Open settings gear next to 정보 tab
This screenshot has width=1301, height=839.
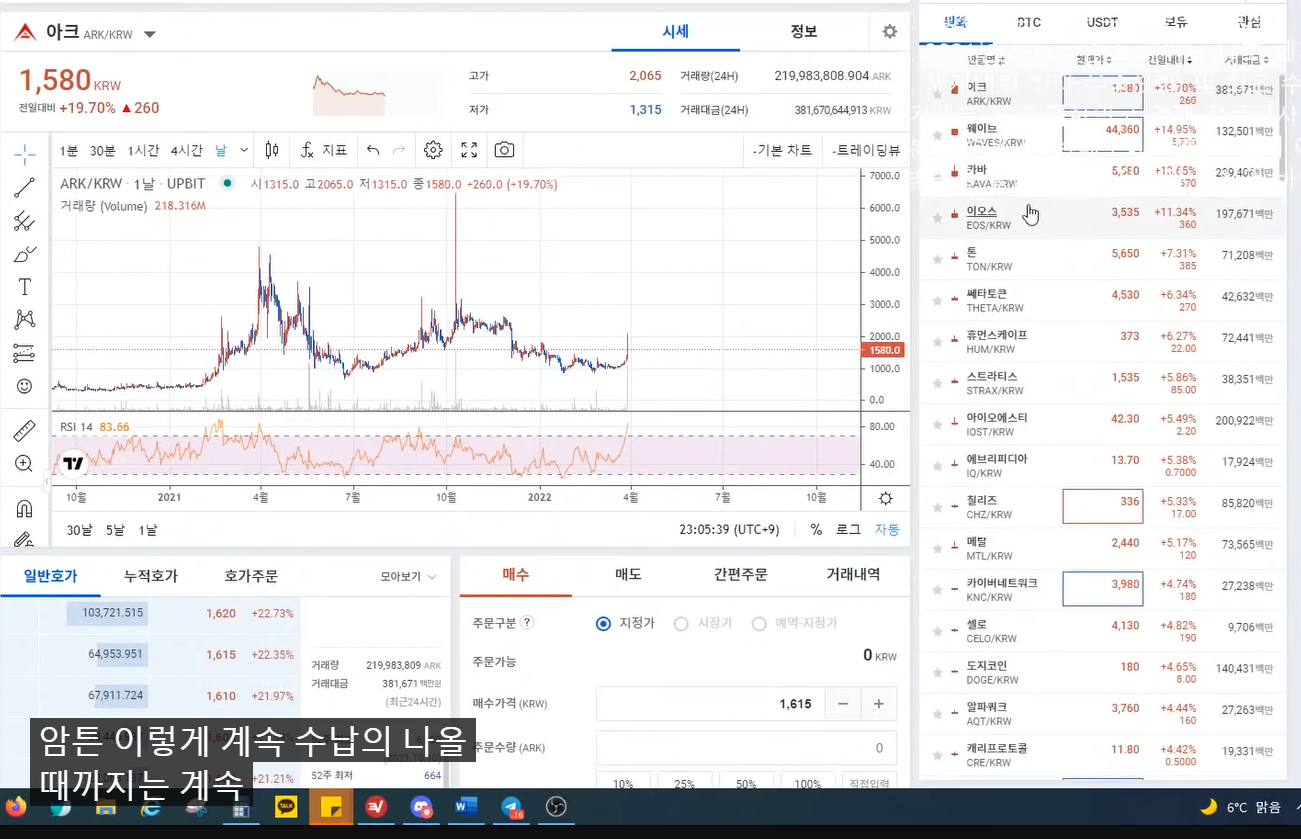(890, 31)
